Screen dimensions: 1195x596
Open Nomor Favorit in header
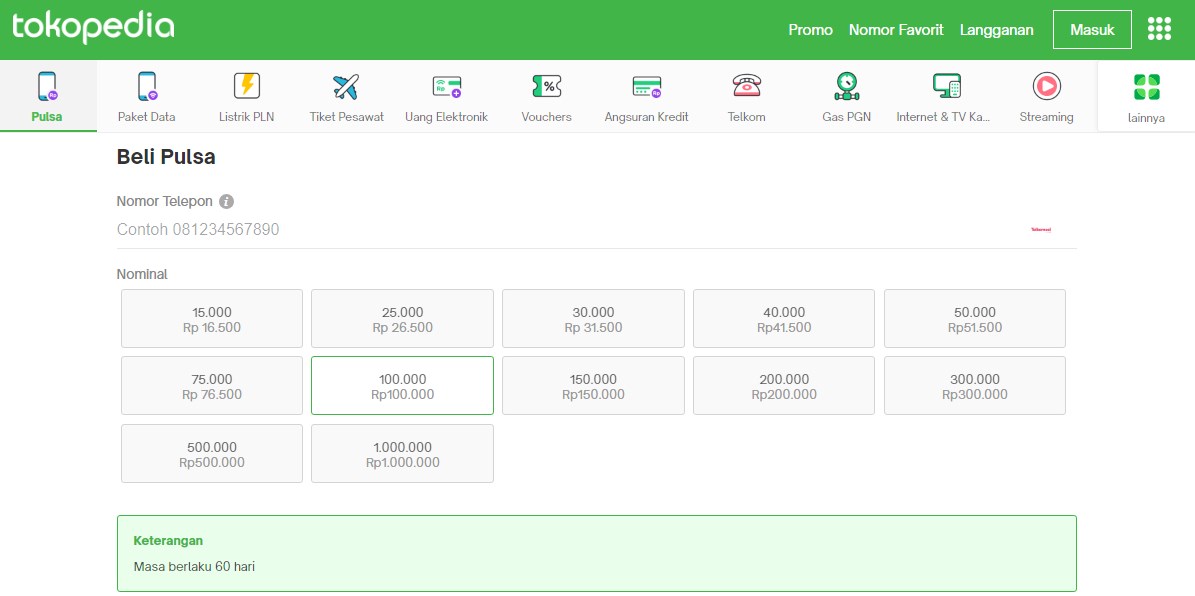click(x=896, y=30)
